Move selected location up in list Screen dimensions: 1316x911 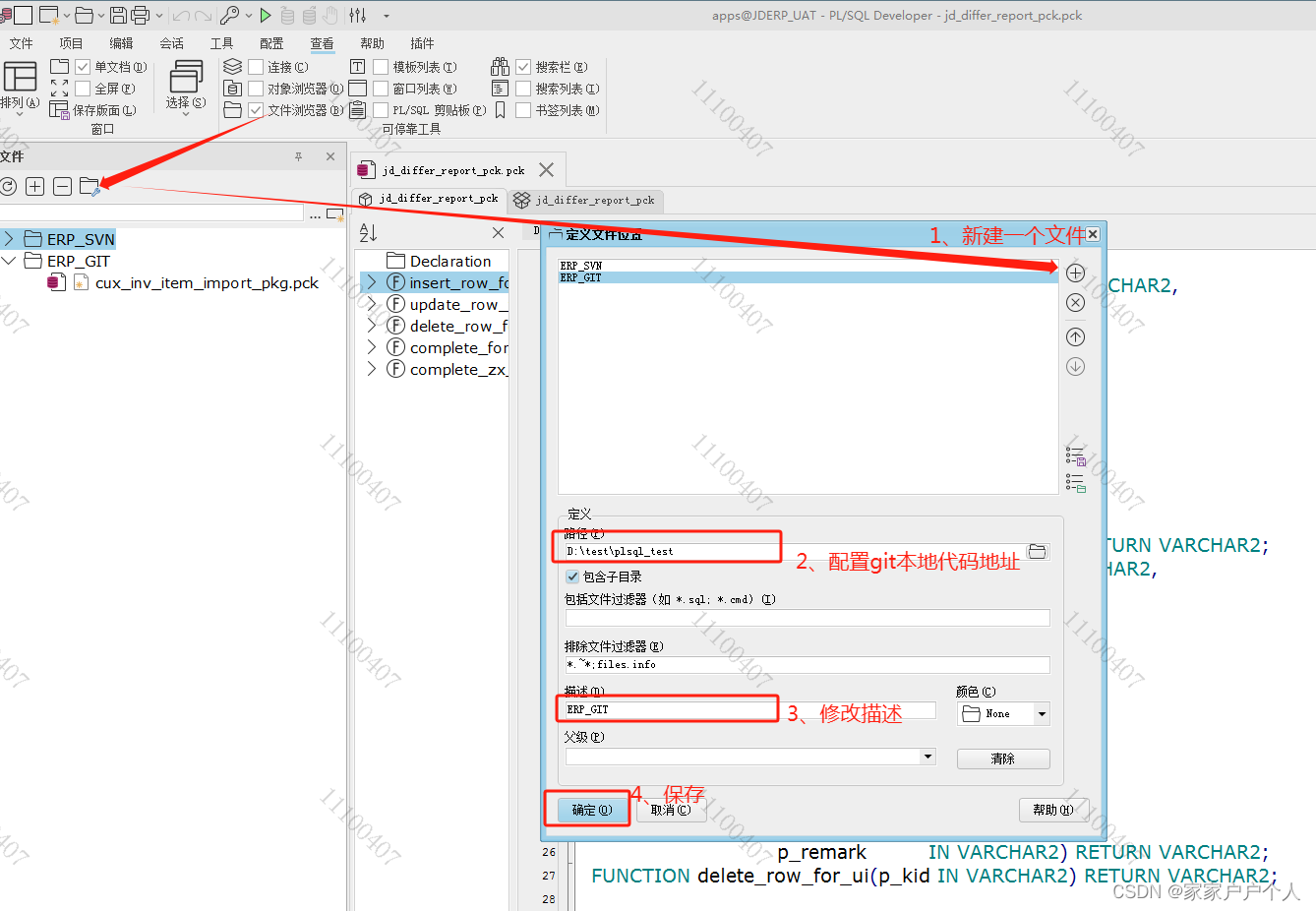(1075, 336)
